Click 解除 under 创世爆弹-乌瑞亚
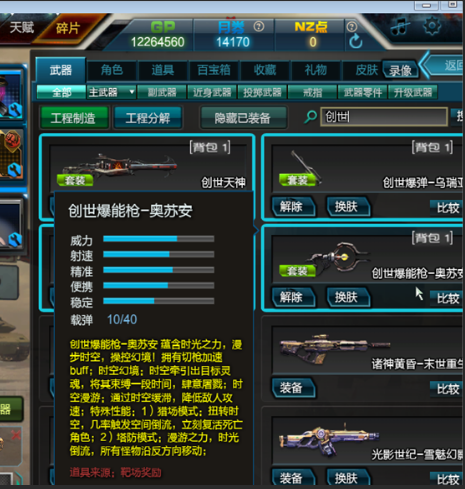 pyautogui.click(x=293, y=207)
